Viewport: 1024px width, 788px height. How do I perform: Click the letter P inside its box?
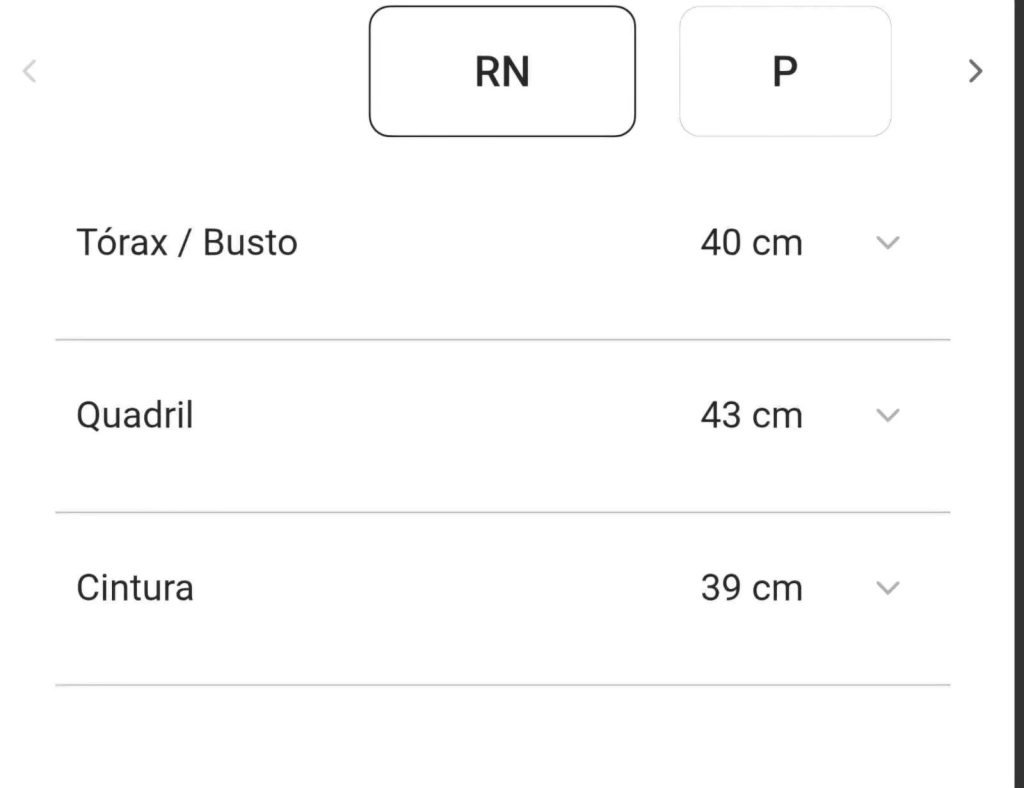(785, 71)
